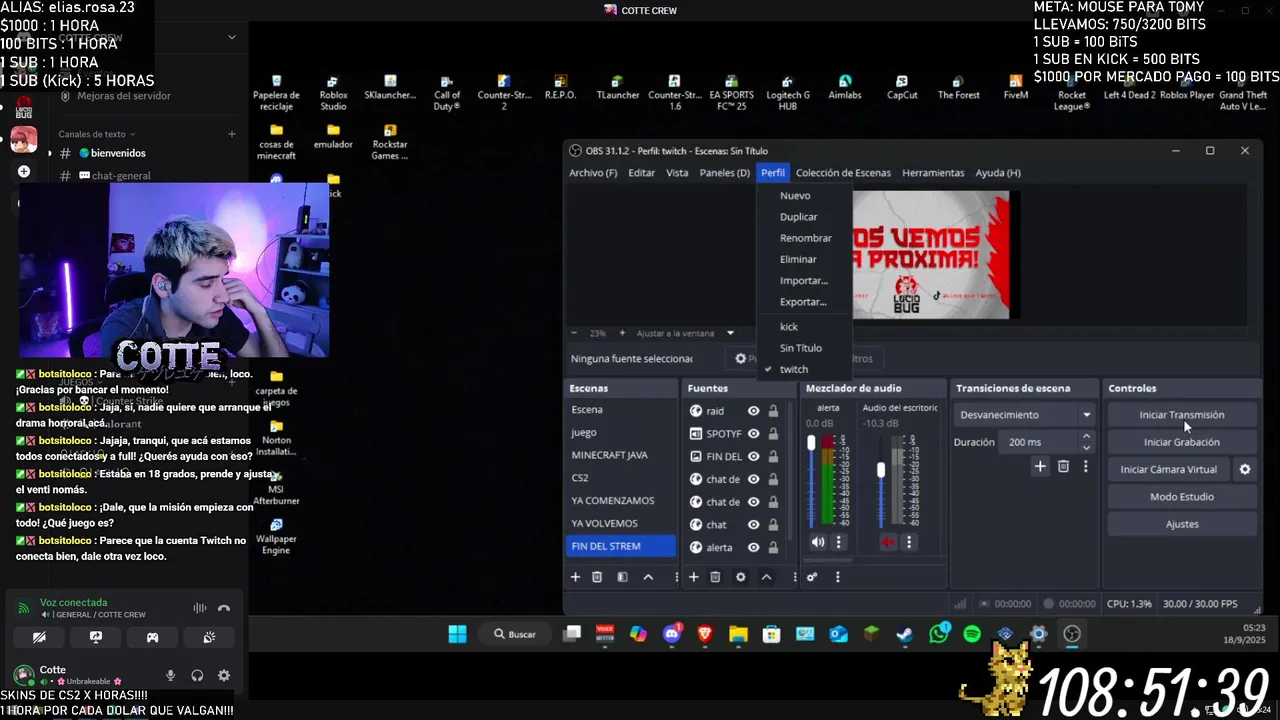Image resolution: width=1280 pixels, height=720 pixels.
Task: Toggle visibility of the SPOTYF source
Action: click(x=754, y=434)
